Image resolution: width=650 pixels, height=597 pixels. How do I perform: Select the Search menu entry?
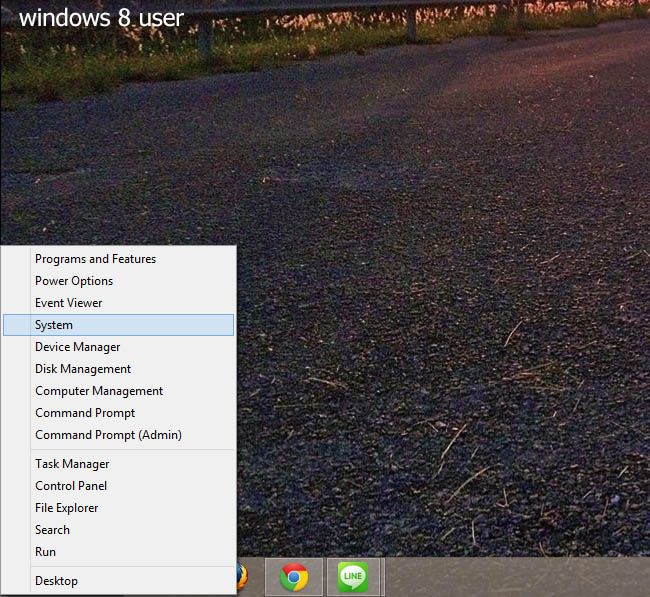[119, 530]
